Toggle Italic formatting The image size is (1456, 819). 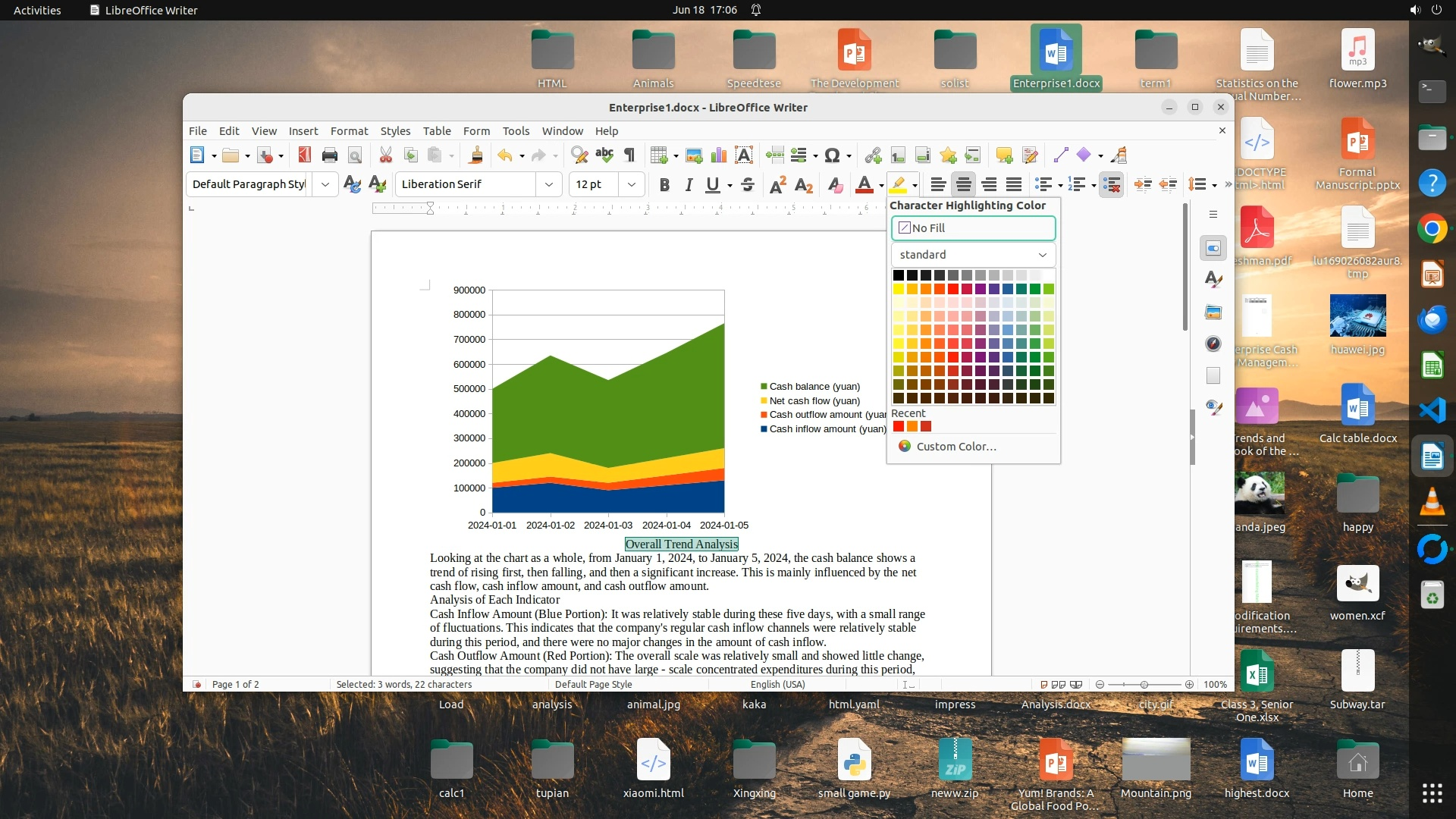689,184
